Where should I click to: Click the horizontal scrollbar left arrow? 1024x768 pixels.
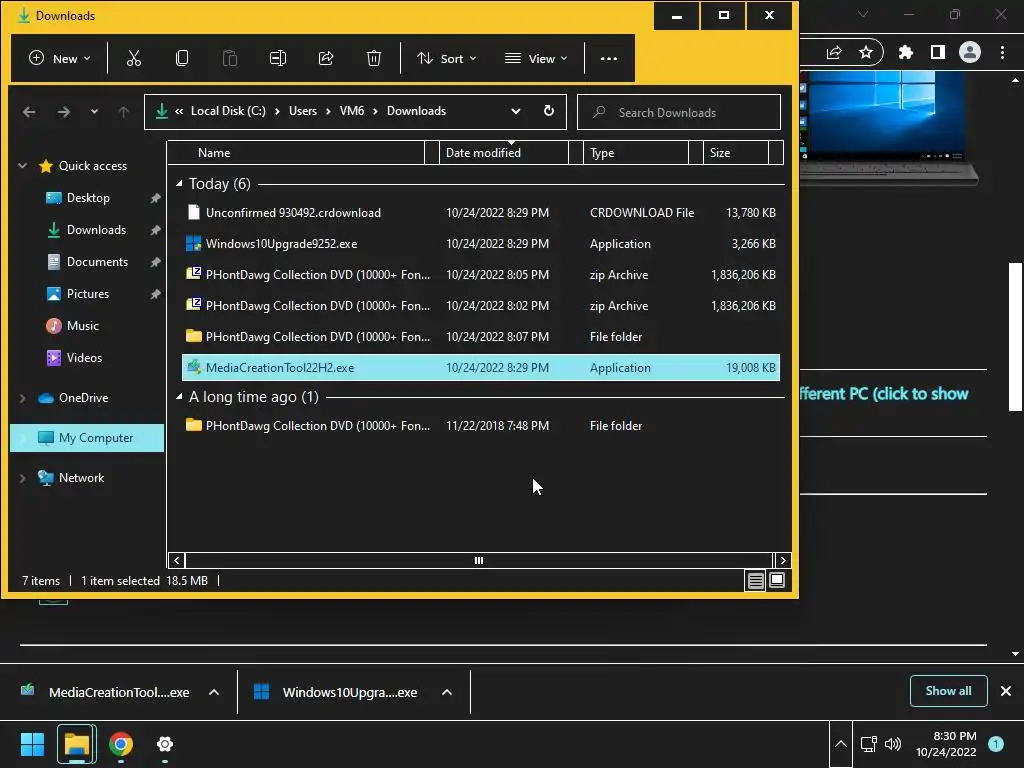click(x=176, y=560)
